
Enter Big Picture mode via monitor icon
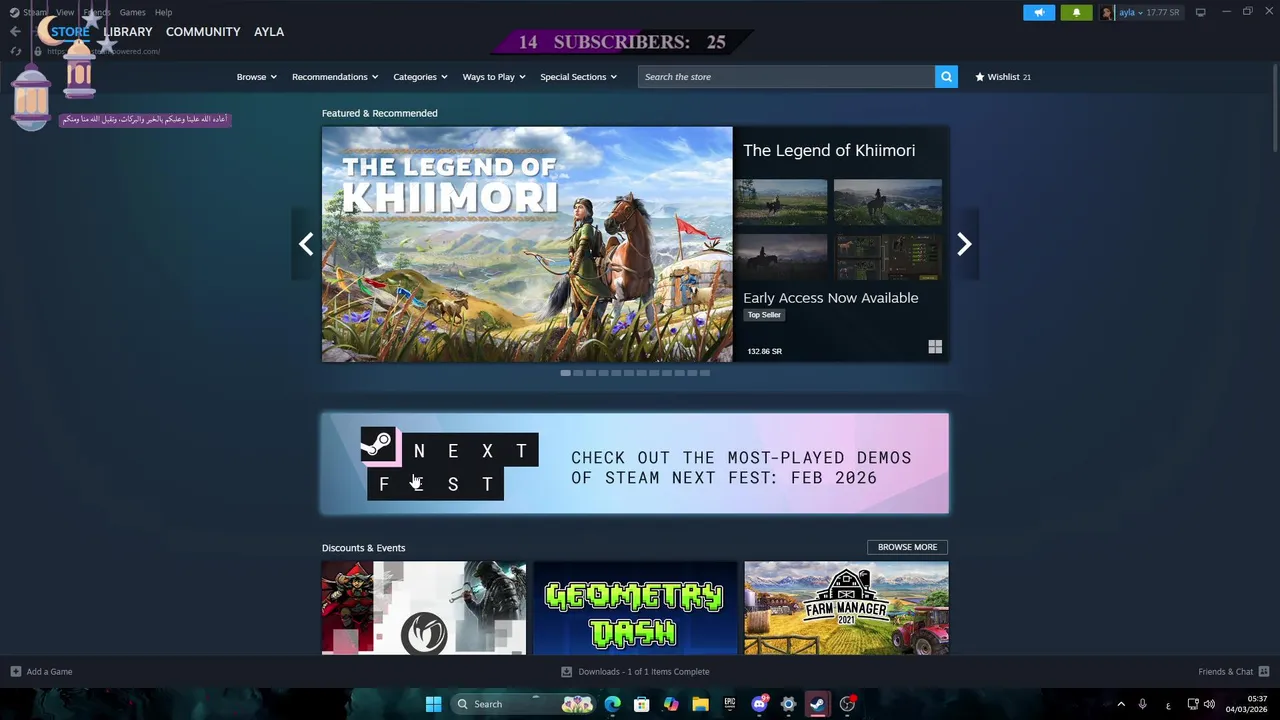coord(1200,12)
